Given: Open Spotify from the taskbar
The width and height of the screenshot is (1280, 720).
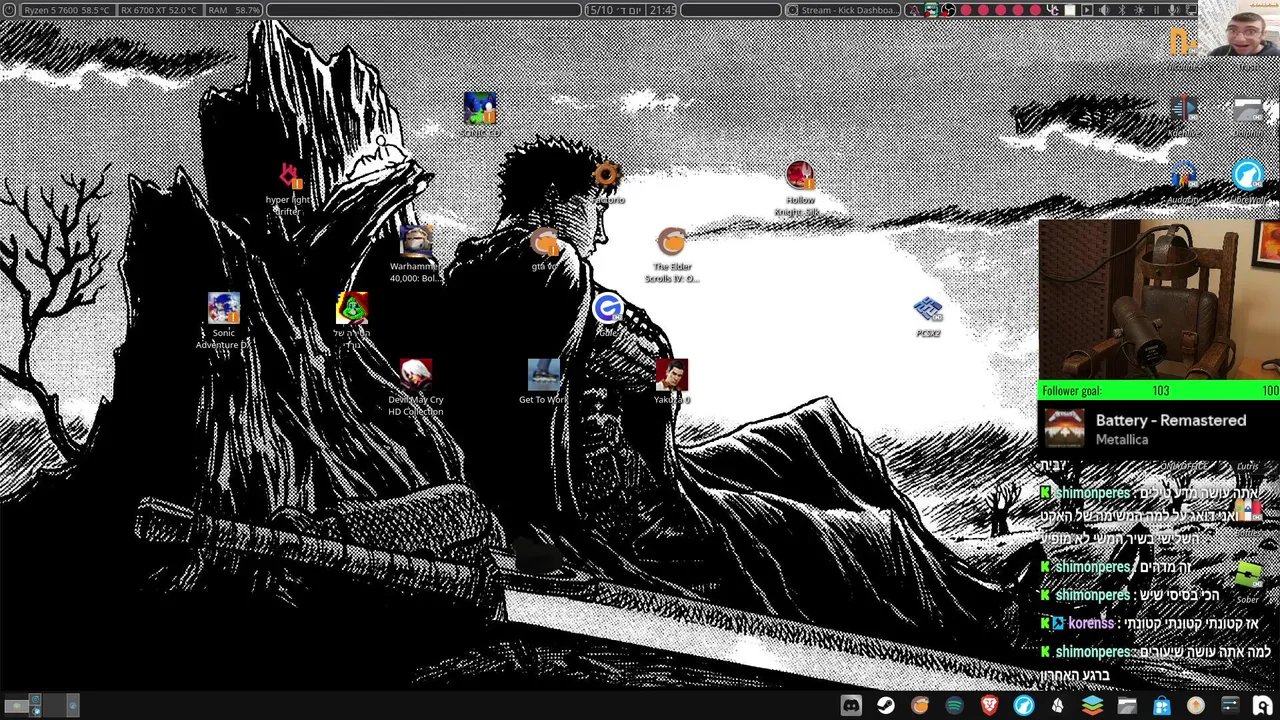Looking at the screenshot, I should point(955,705).
